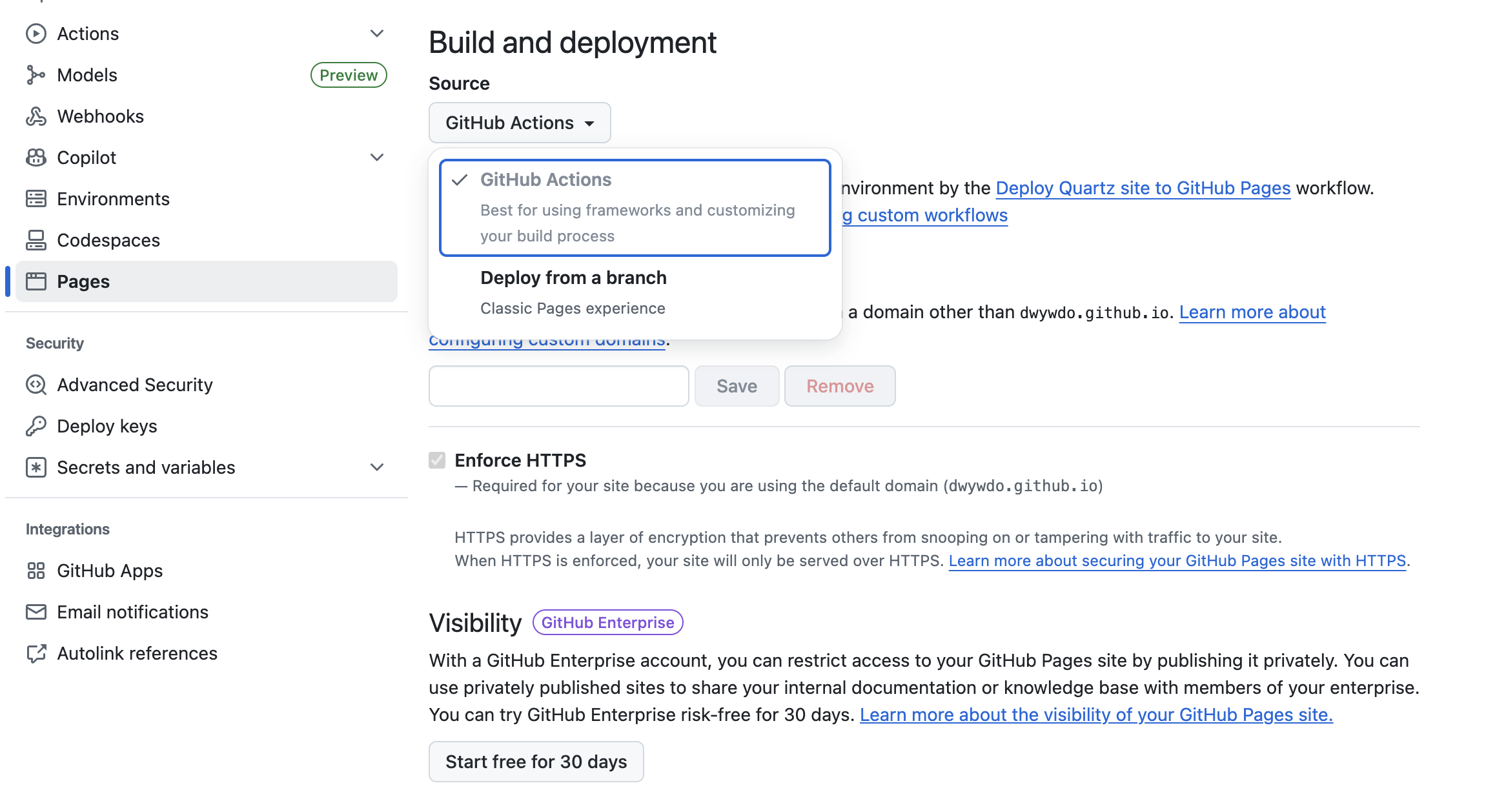The height and width of the screenshot is (812, 1486).
Task: Go to Pages settings
Action: point(207,281)
